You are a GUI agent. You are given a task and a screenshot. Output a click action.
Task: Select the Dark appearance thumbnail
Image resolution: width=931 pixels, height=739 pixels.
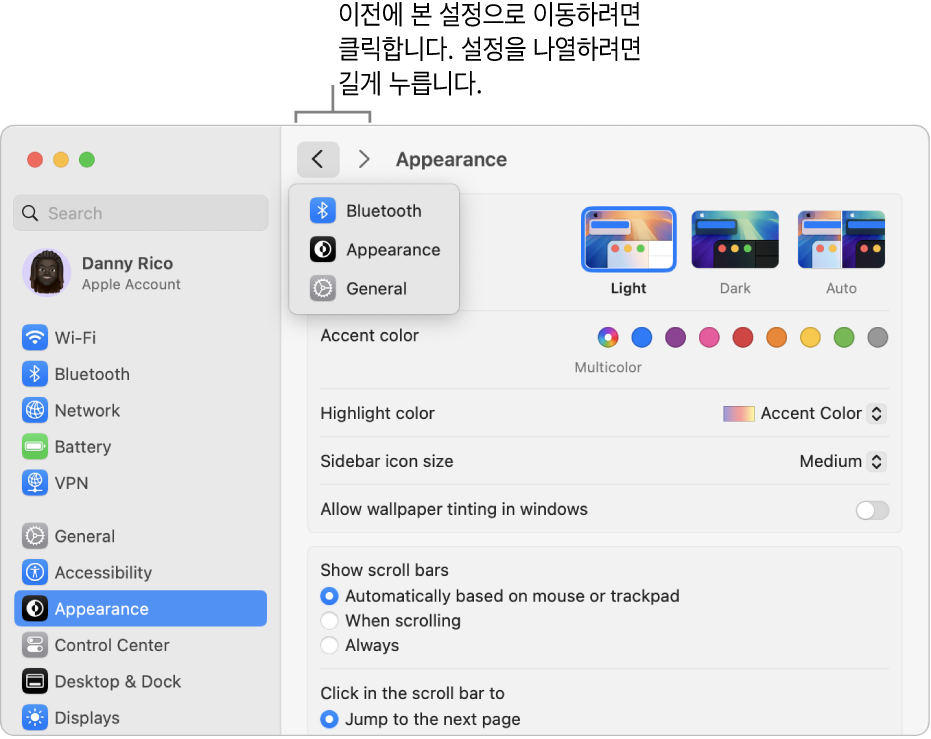735,239
